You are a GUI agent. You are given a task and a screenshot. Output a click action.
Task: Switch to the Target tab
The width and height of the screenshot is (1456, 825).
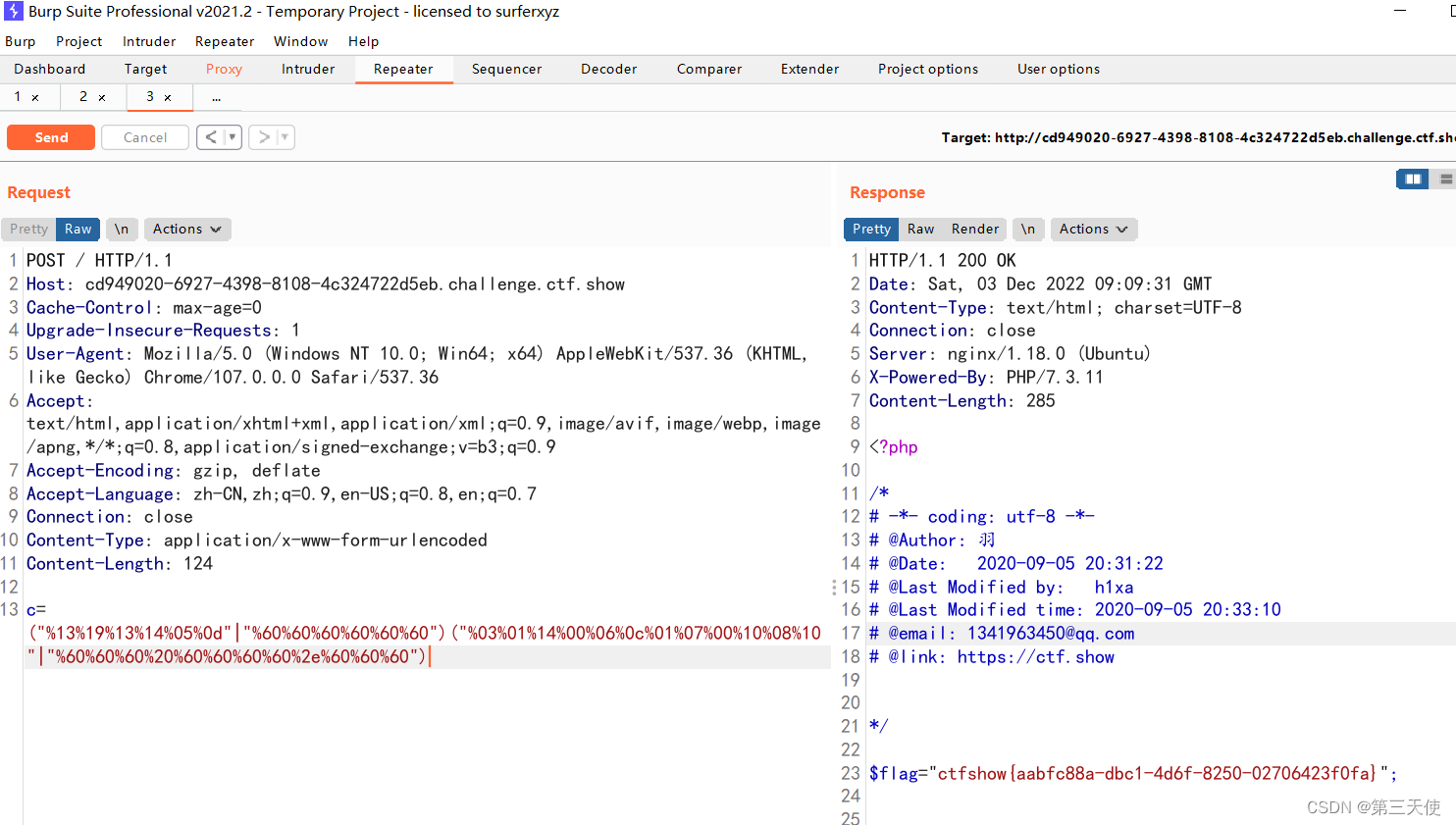coord(145,69)
